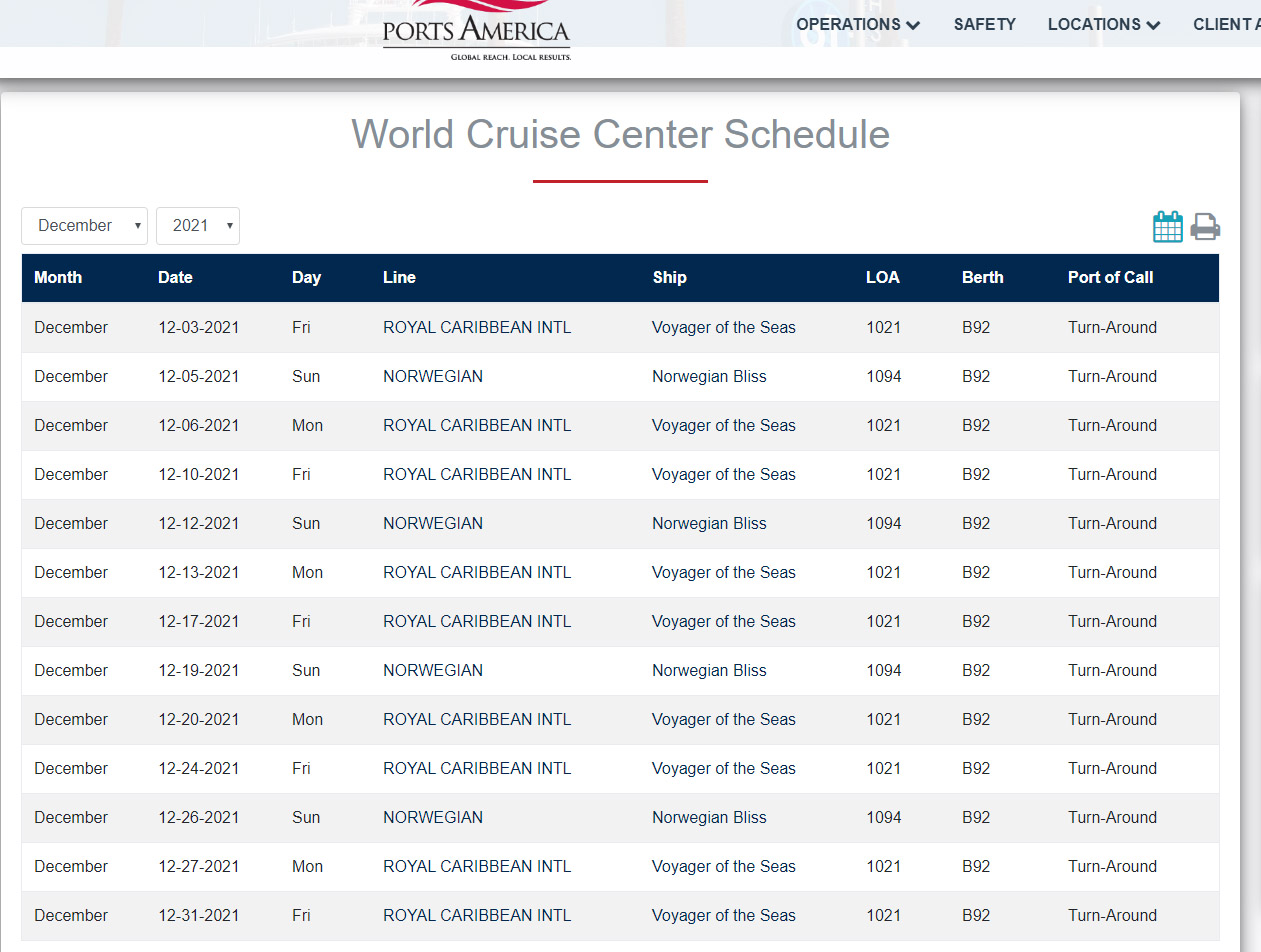Select date 12-05-2021 in the table
Screen dimensions: 1261x952
(199, 376)
